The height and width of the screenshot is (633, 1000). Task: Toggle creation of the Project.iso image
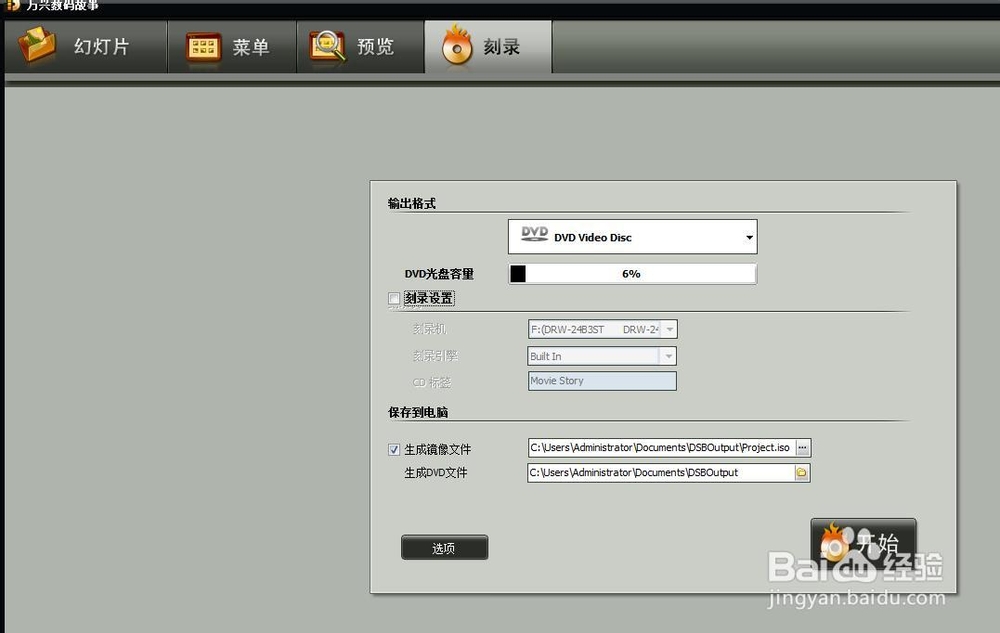pyautogui.click(x=394, y=449)
